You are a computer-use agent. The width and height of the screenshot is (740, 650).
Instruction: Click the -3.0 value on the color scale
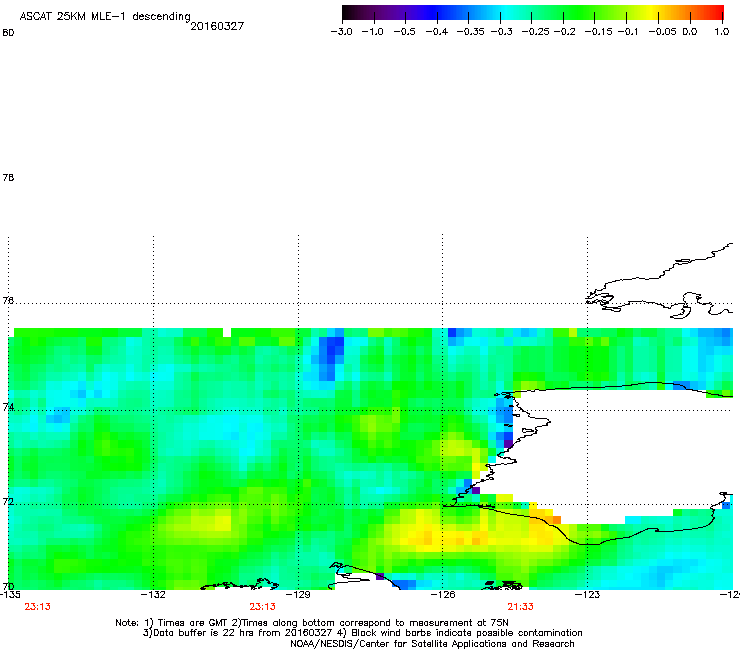341,32
